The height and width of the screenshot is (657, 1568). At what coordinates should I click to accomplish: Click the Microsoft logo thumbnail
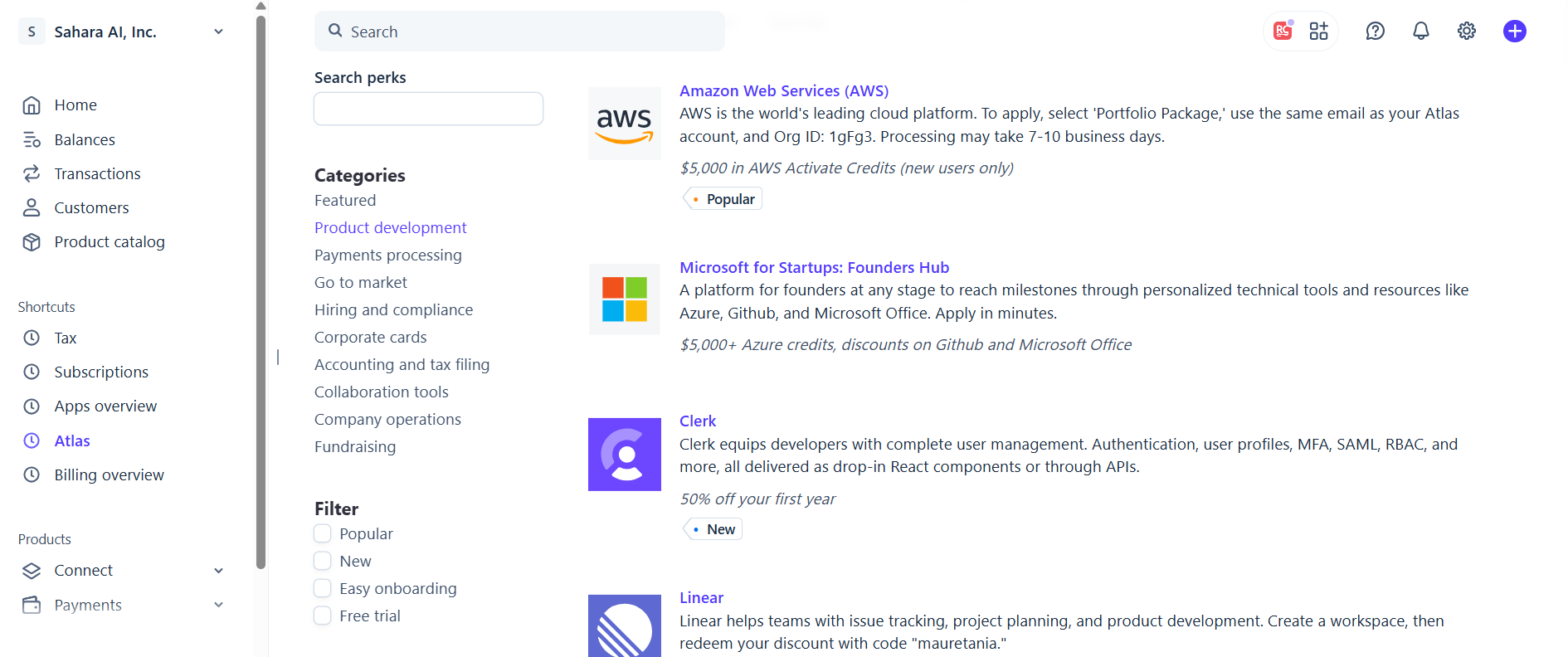625,299
